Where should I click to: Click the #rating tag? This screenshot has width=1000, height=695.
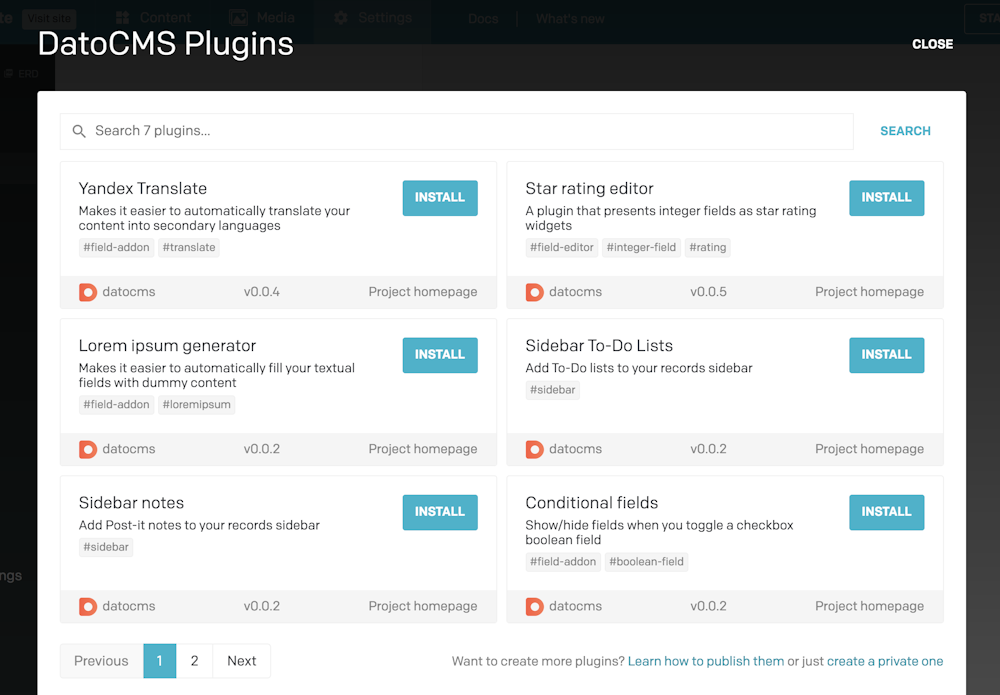coord(708,247)
